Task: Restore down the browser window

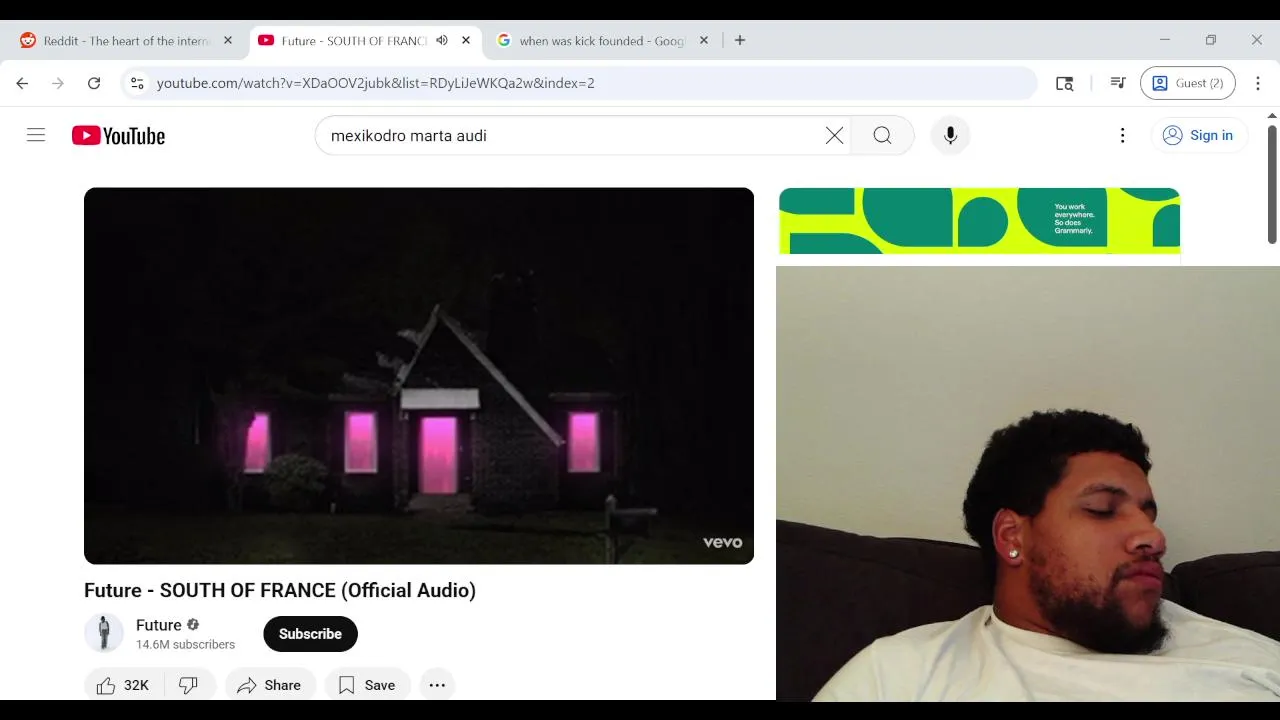Action: tap(1211, 40)
